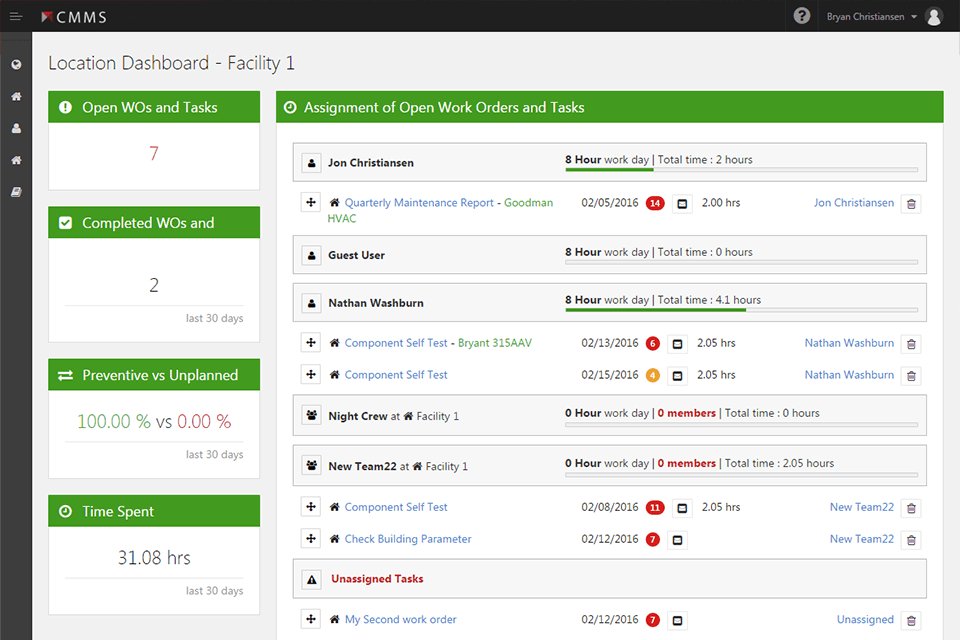Click the open work orders count 7
This screenshot has height=640, width=960.
(x=154, y=153)
